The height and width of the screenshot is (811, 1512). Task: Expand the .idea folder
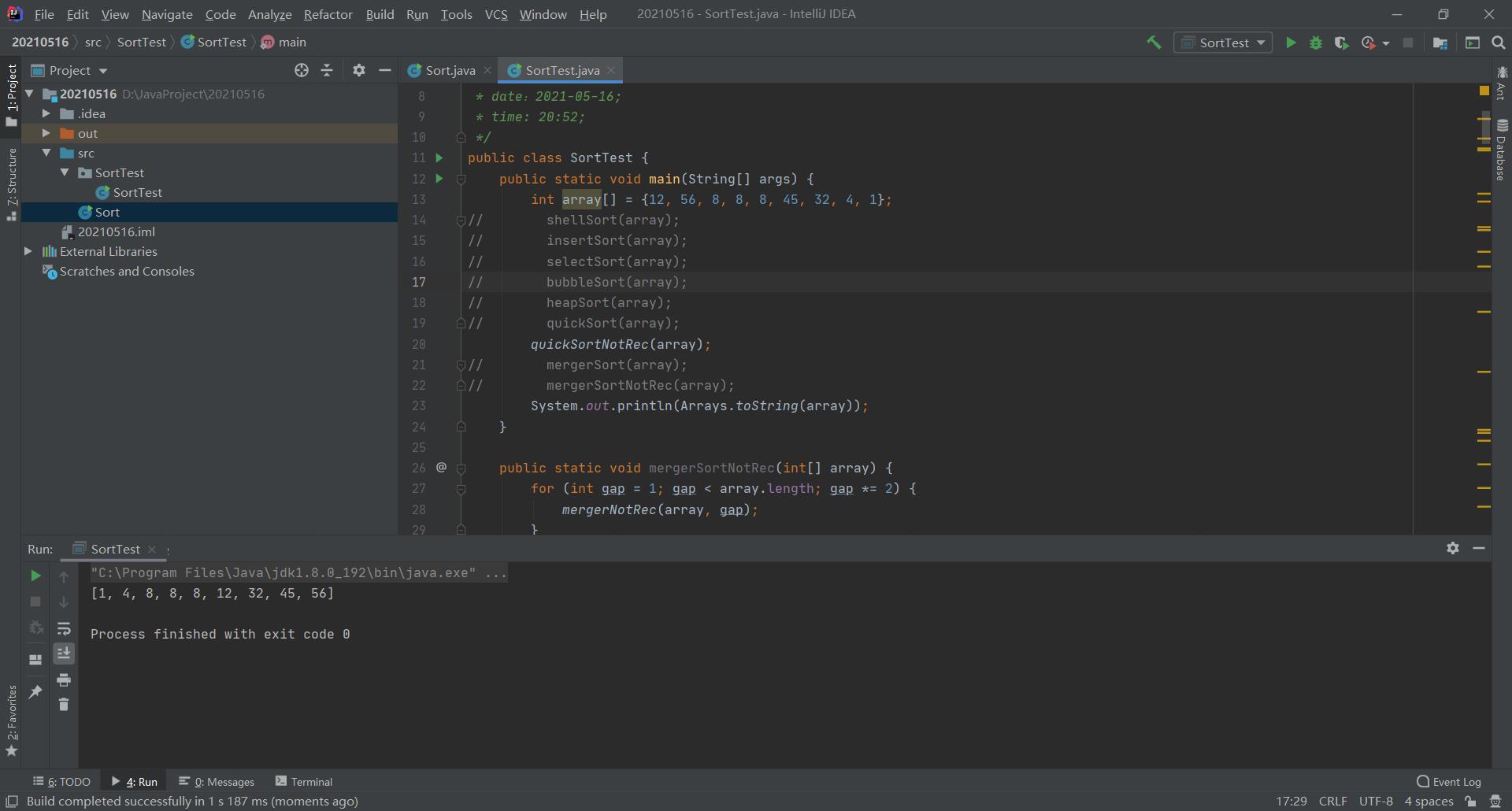coord(46,113)
